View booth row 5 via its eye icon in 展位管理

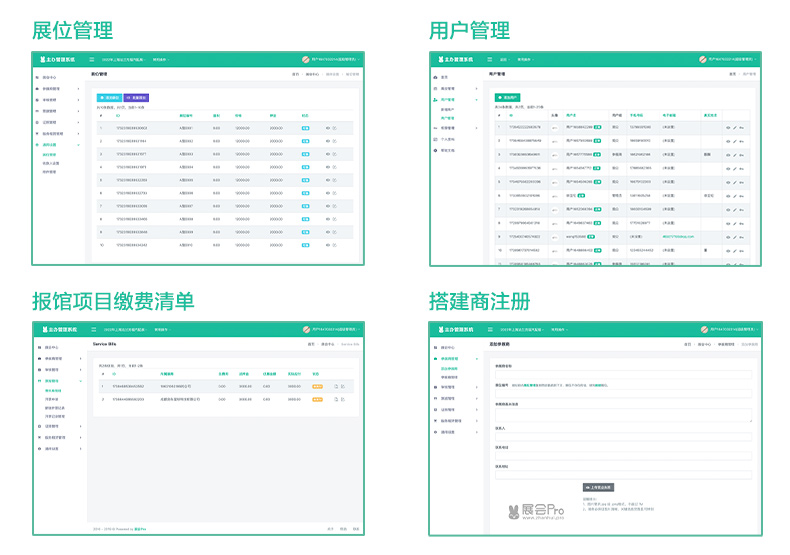point(328,180)
